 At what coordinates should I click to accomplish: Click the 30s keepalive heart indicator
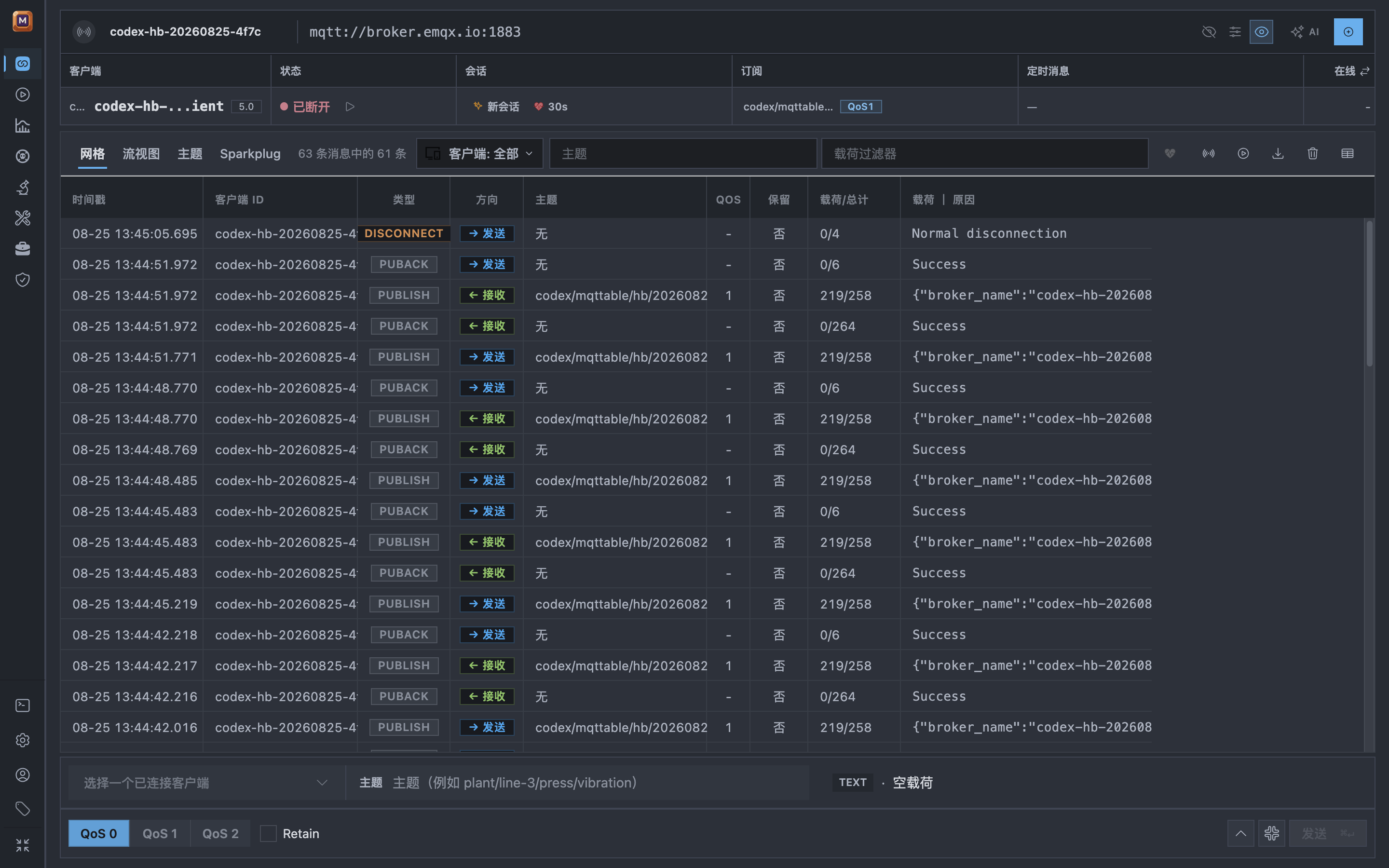point(550,106)
